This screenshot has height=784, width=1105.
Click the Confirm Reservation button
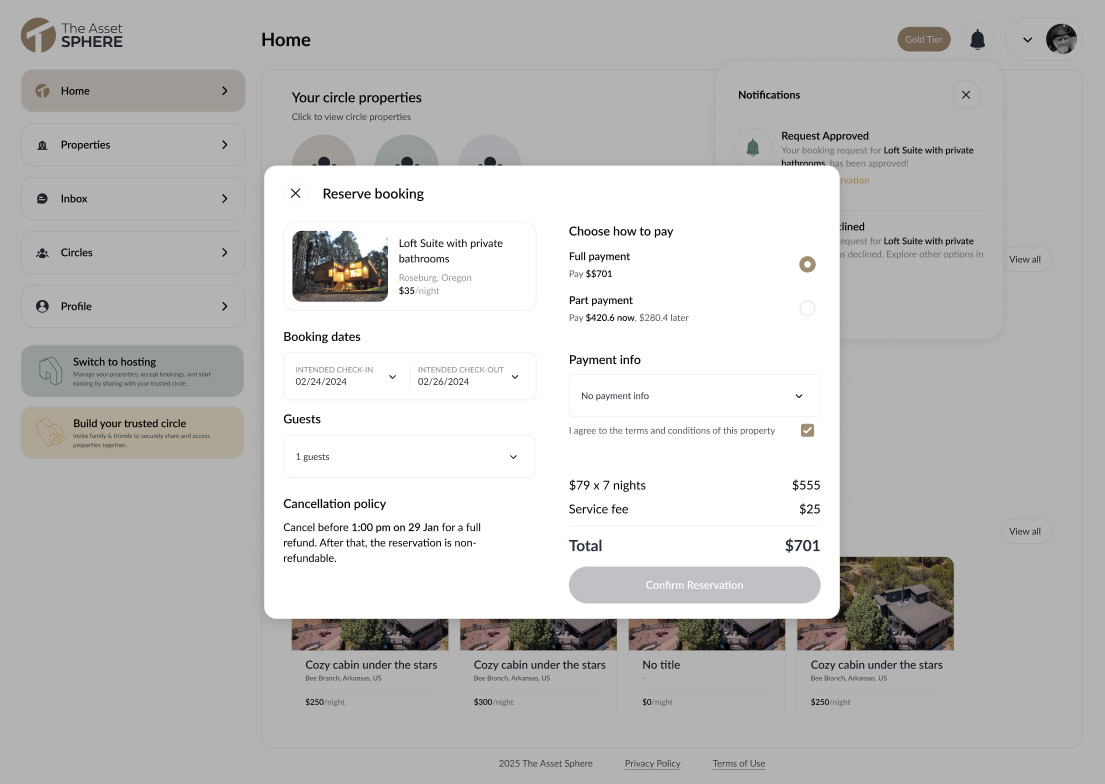click(x=694, y=585)
